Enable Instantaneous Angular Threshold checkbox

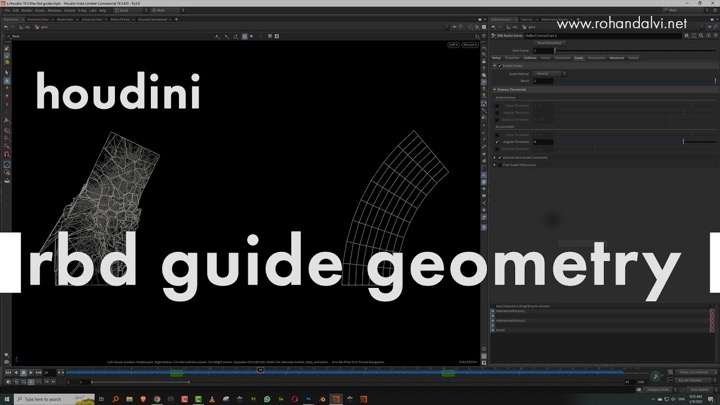tap(497, 112)
